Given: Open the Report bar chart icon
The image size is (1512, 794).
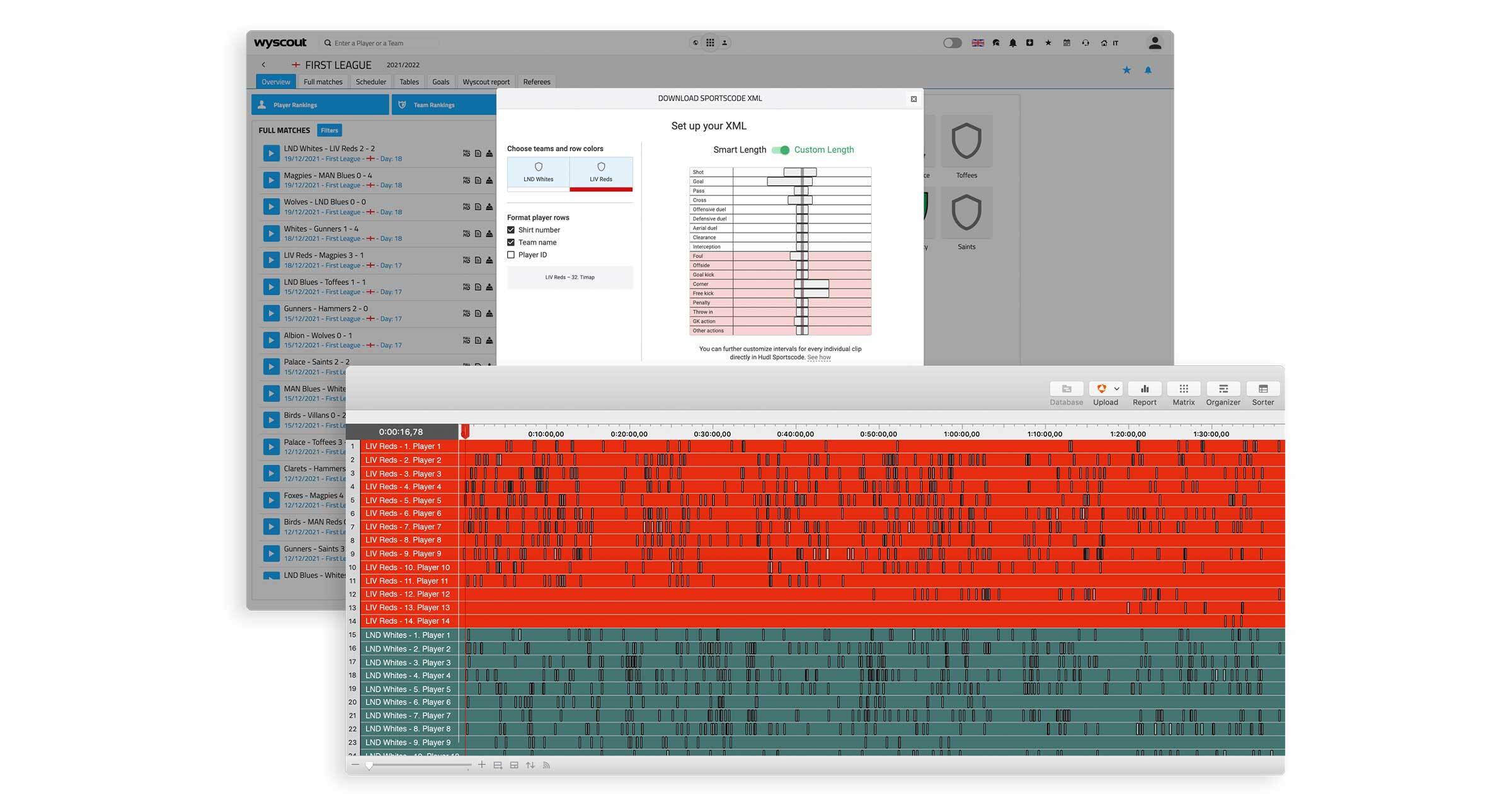Looking at the screenshot, I should click(x=1144, y=389).
